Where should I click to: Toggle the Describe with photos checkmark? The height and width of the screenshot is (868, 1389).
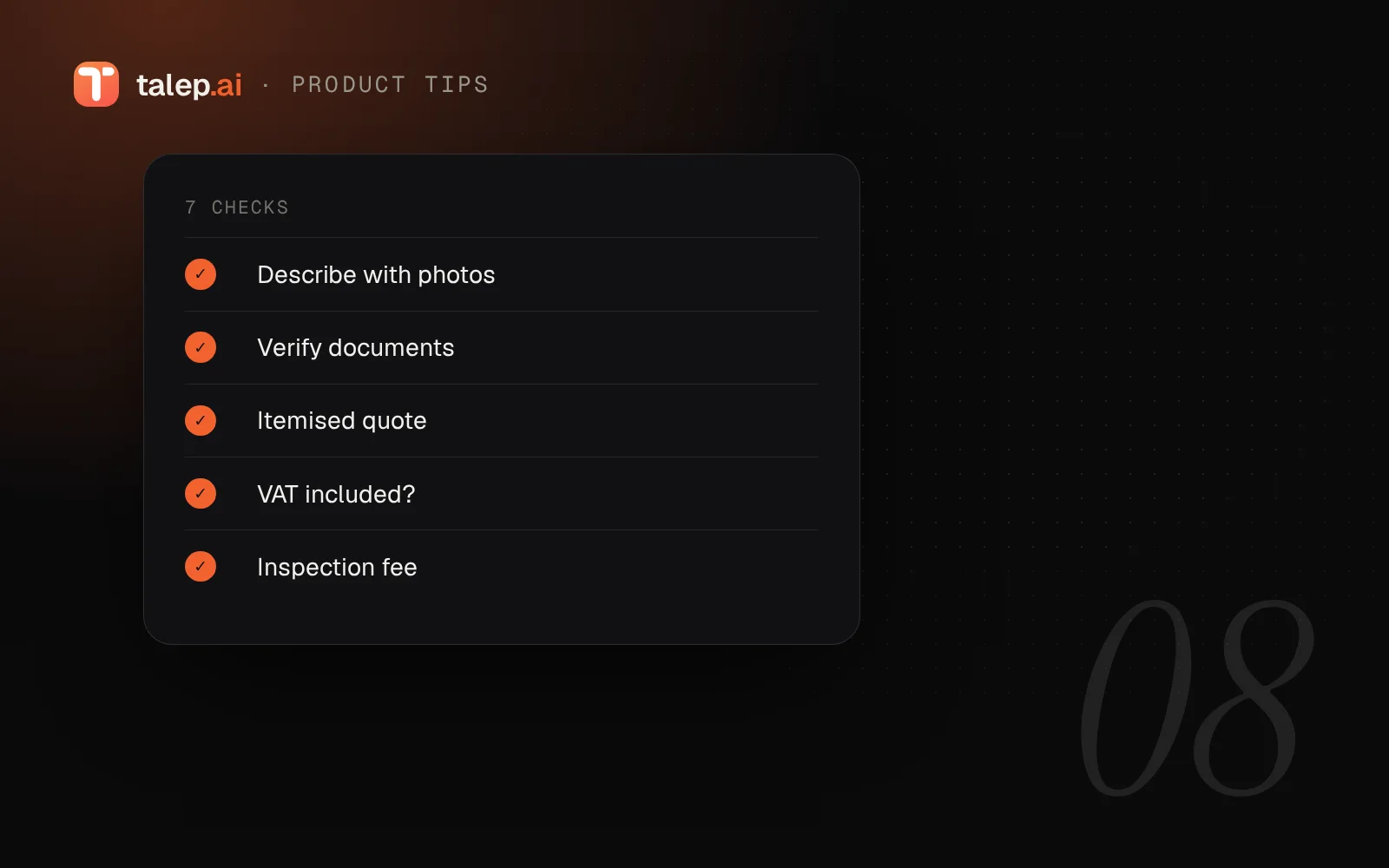pyautogui.click(x=201, y=274)
